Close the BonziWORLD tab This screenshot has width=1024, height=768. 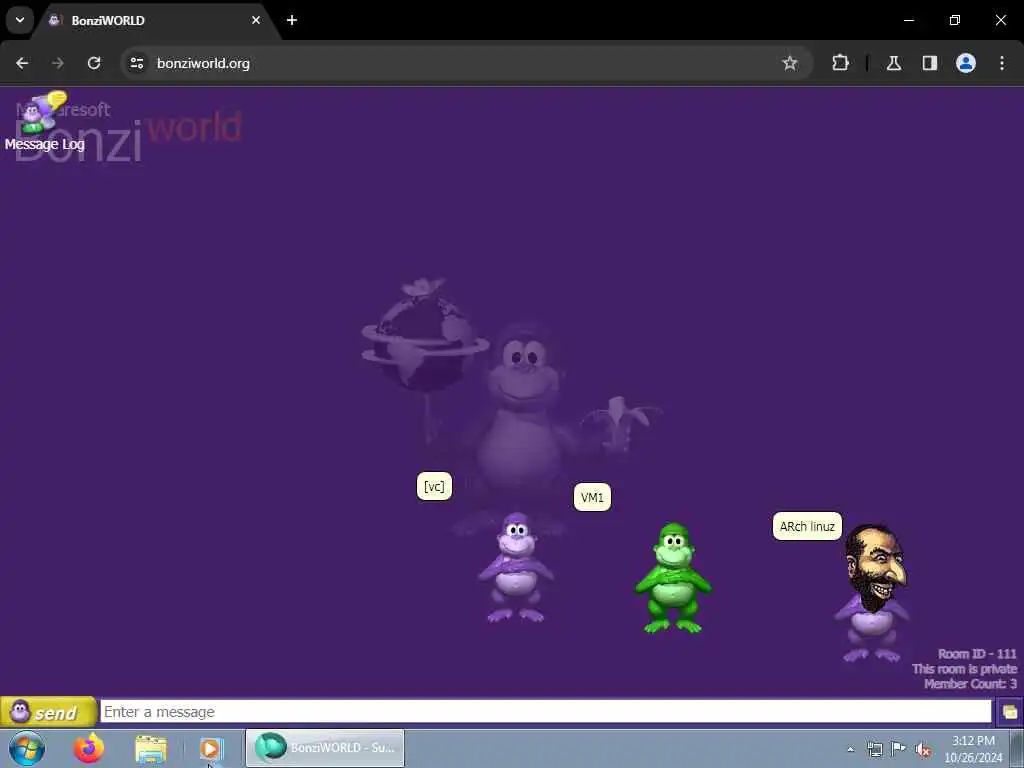256,20
